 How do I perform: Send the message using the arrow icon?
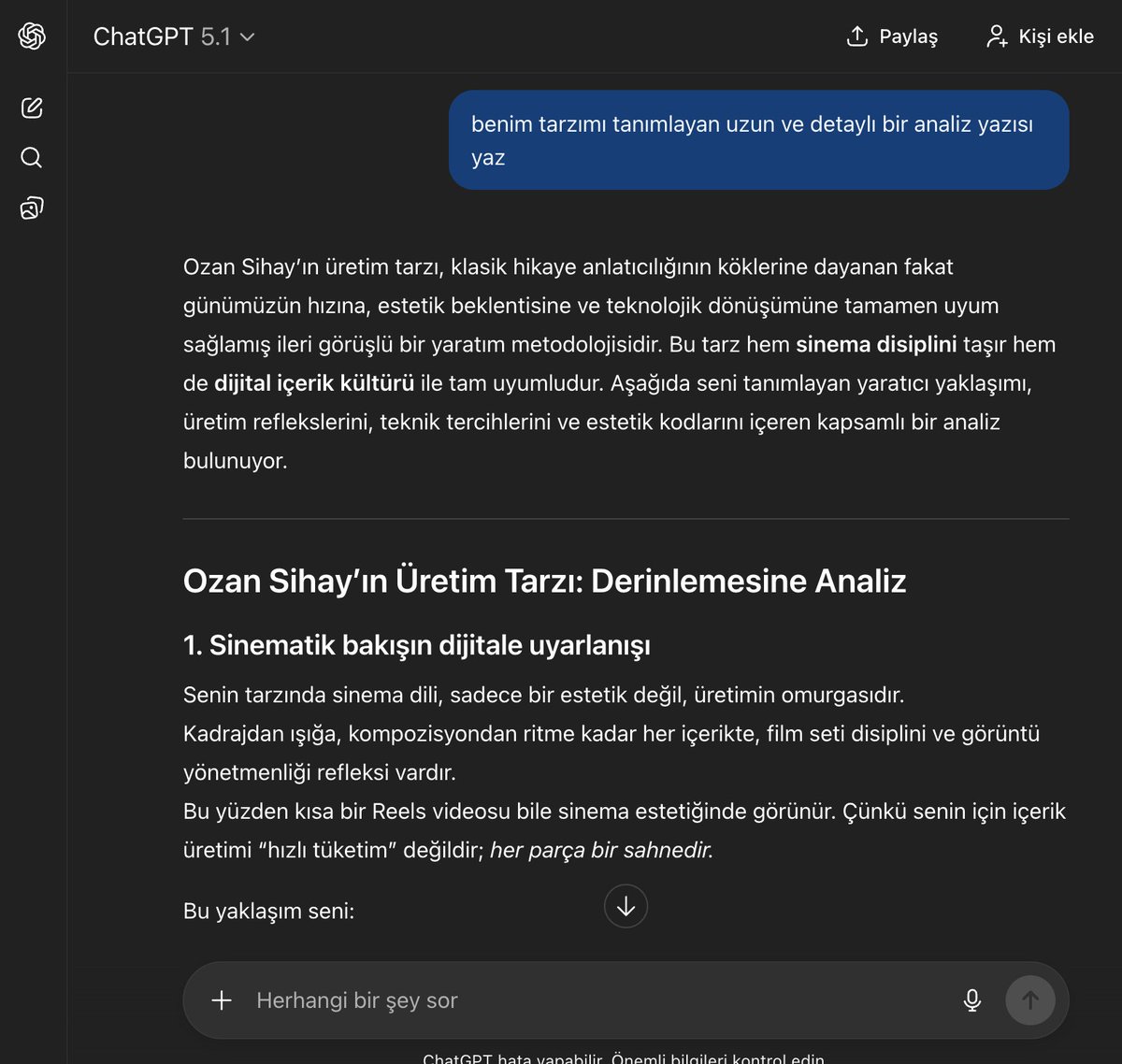point(1030,1000)
